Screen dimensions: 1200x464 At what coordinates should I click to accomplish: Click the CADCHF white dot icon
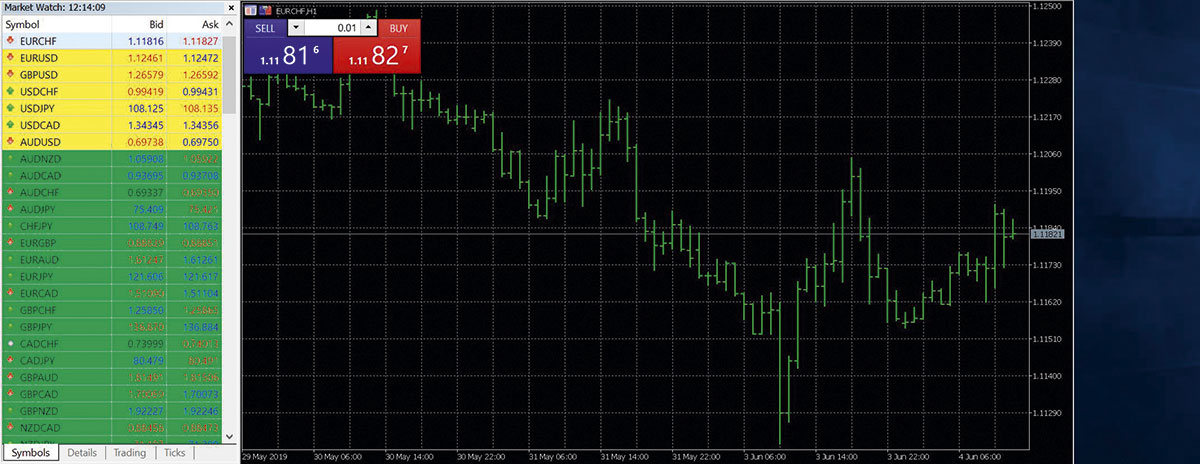(9, 343)
